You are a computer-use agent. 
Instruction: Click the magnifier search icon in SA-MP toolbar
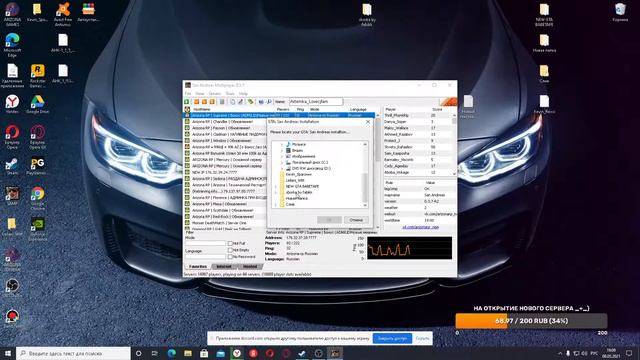coord(269,102)
